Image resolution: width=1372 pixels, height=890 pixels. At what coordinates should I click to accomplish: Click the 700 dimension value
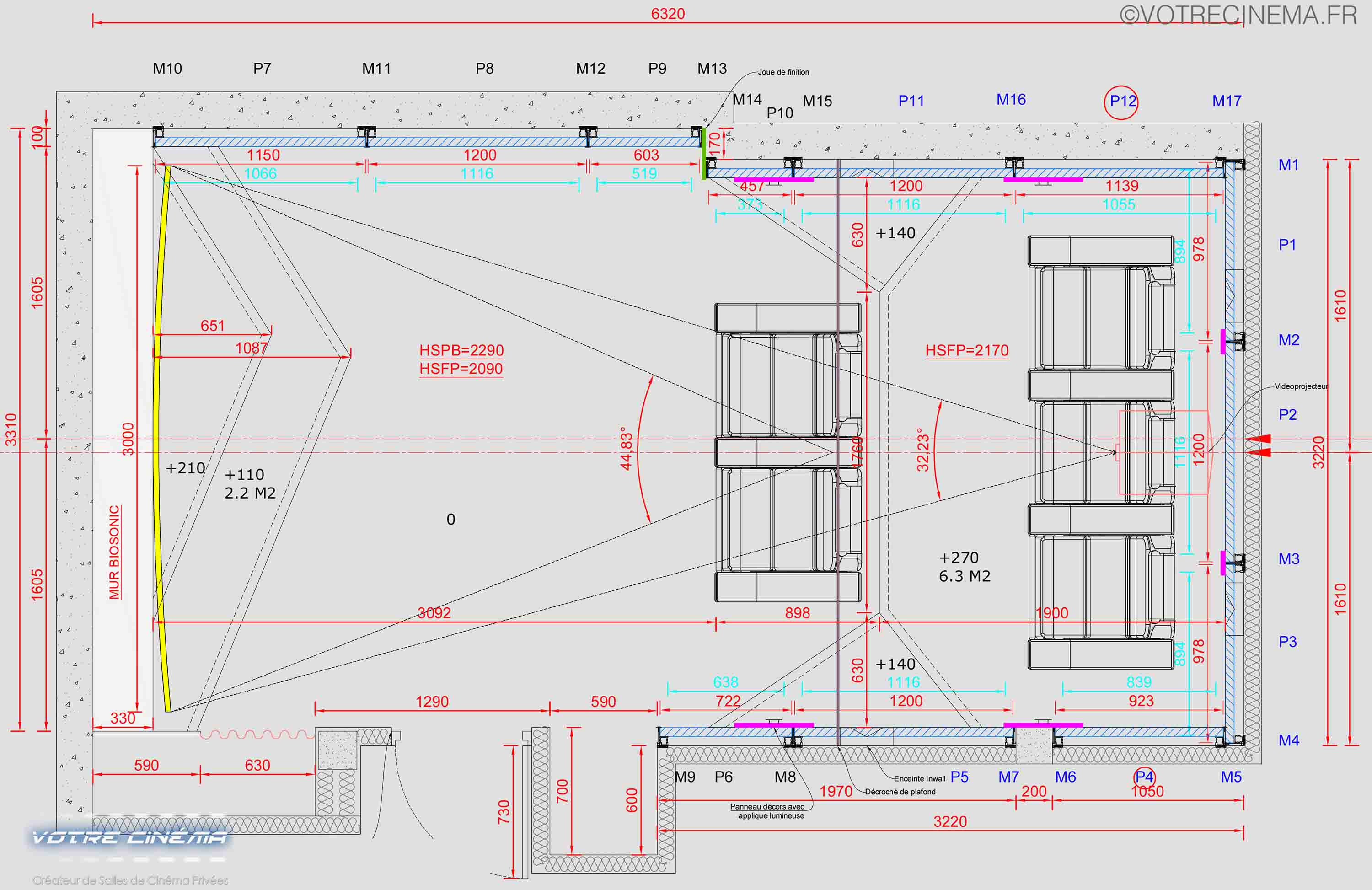[562, 791]
